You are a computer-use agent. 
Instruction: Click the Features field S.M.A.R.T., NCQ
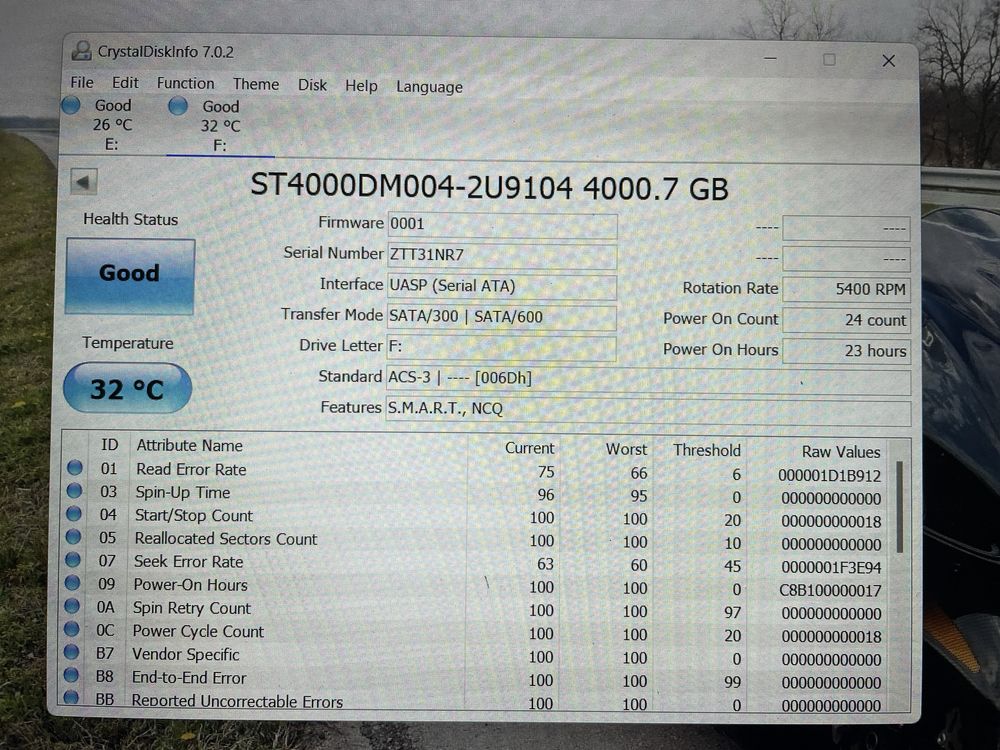pyautogui.click(x=649, y=411)
